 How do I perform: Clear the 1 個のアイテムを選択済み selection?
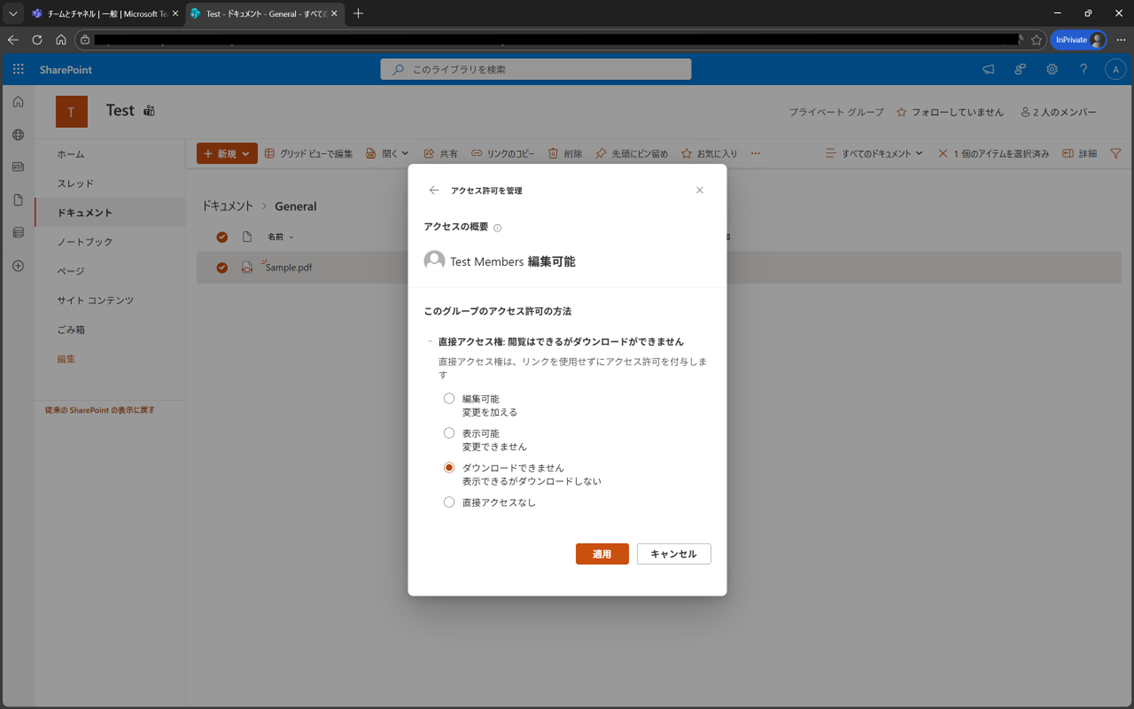[993, 153]
